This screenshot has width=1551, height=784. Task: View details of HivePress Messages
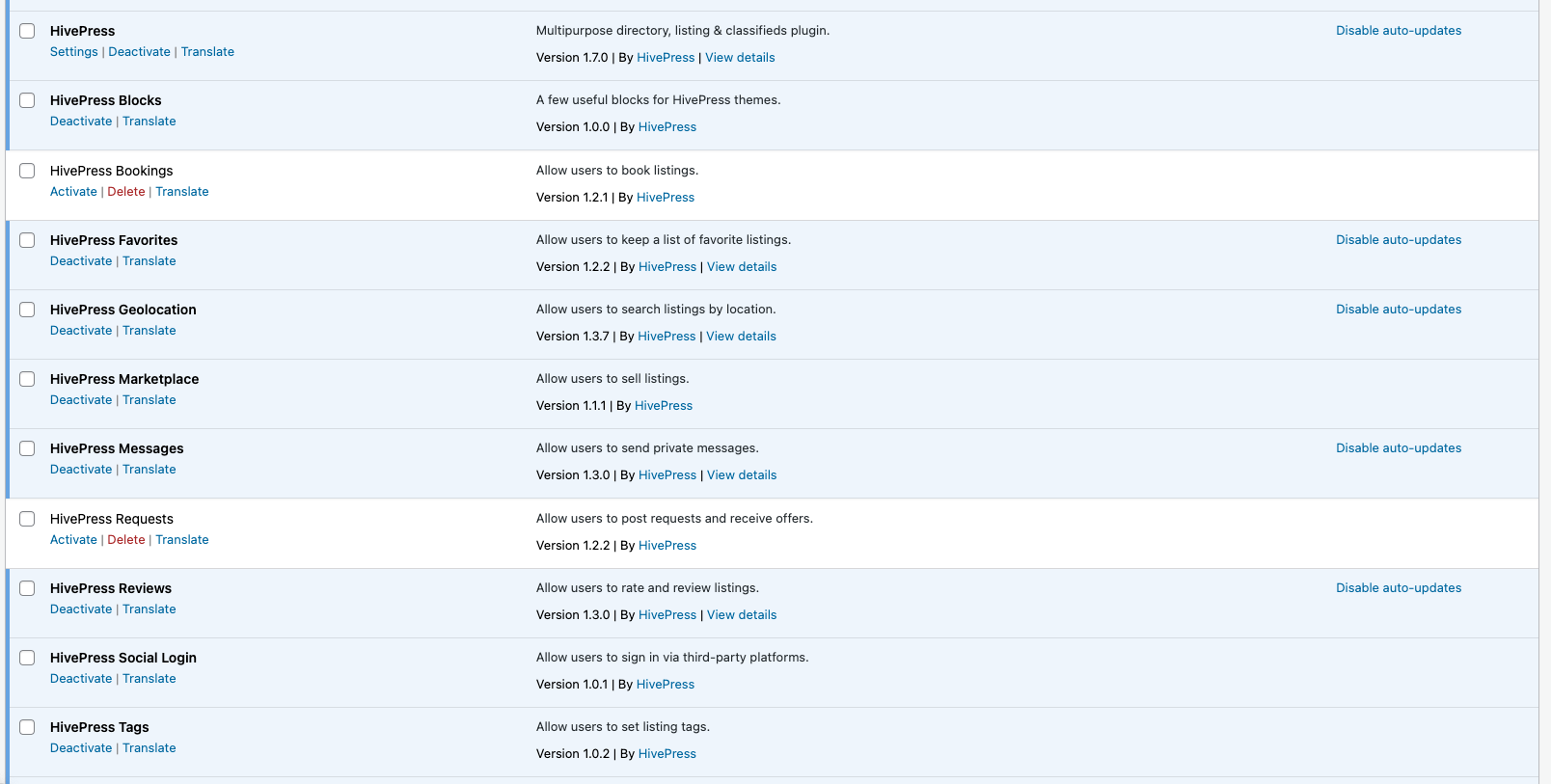(x=742, y=475)
